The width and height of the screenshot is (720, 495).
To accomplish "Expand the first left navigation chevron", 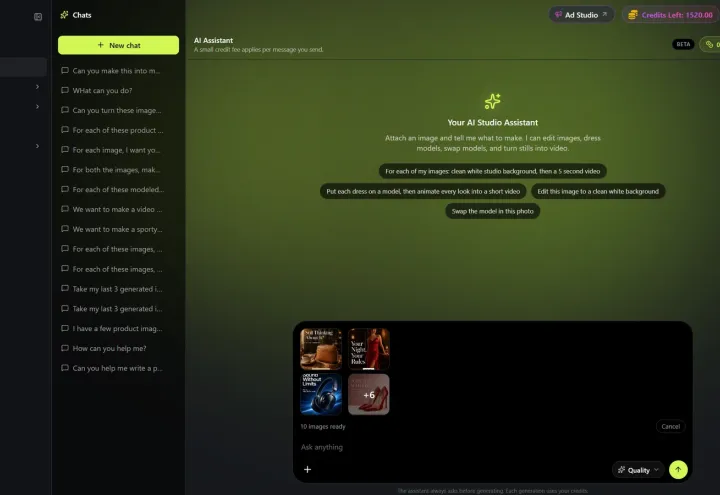I will pos(37,87).
